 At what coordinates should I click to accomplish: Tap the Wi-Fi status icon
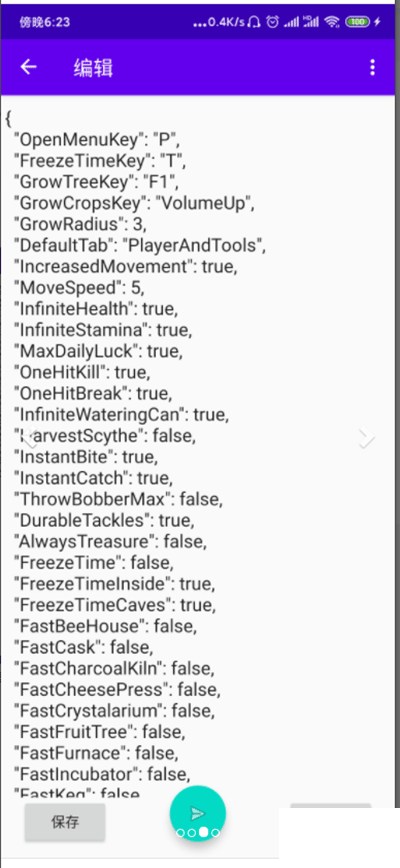click(331, 22)
